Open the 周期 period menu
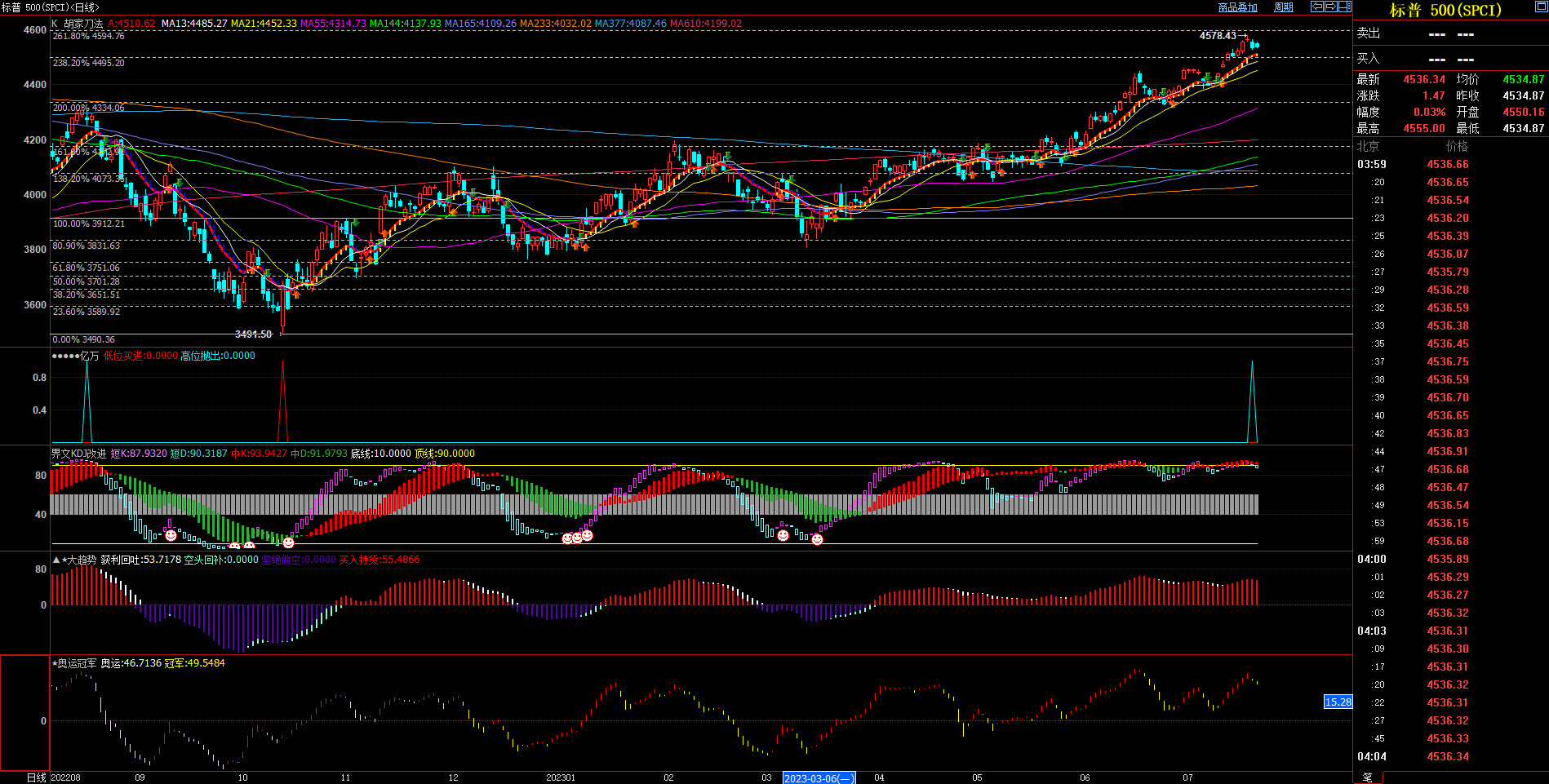 point(1284,7)
